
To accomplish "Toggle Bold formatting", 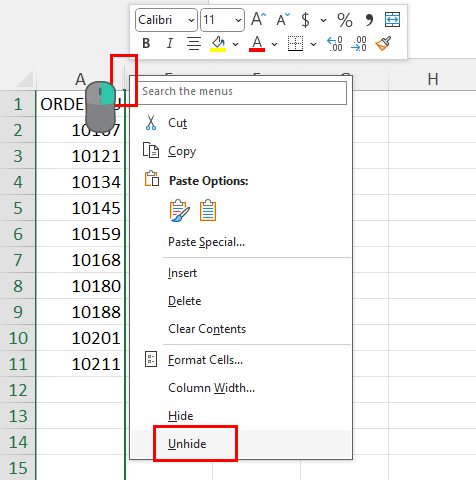I will tap(146, 43).
